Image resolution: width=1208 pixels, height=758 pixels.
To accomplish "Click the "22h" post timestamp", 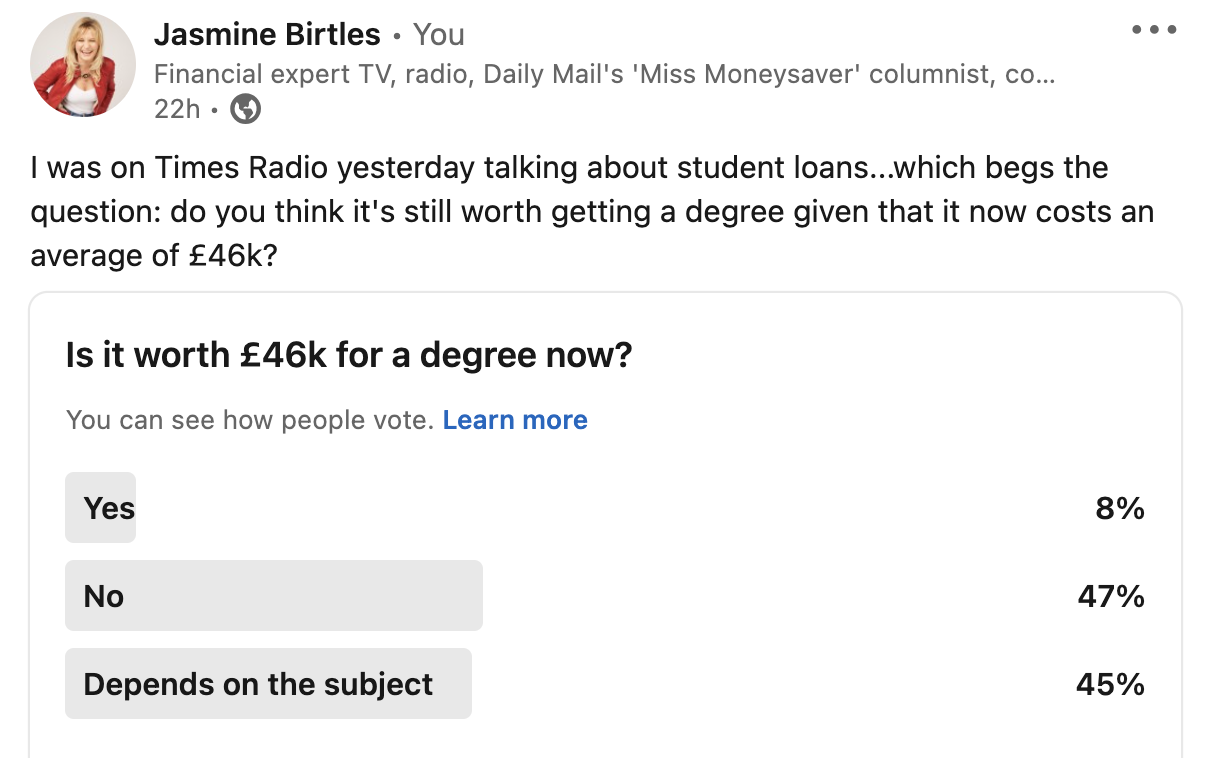I will pyautogui.click(x=177, y=108).
